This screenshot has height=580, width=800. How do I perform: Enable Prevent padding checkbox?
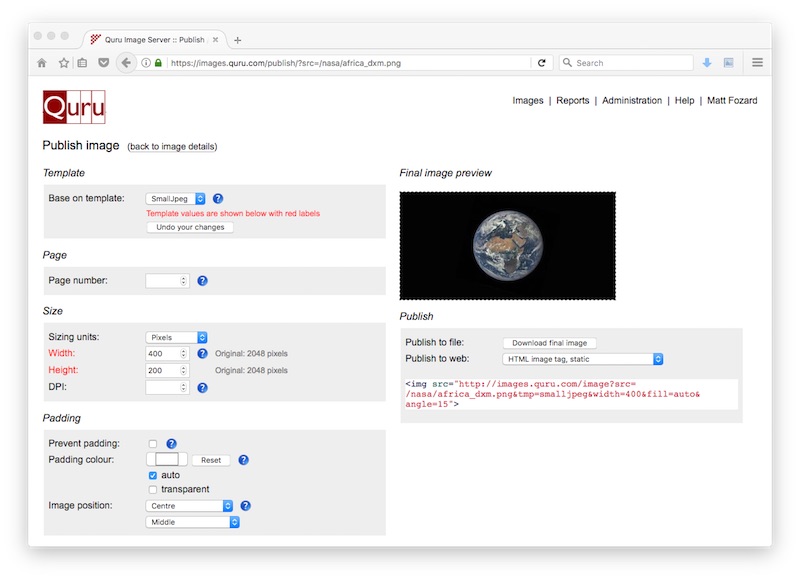coord(153,443)
